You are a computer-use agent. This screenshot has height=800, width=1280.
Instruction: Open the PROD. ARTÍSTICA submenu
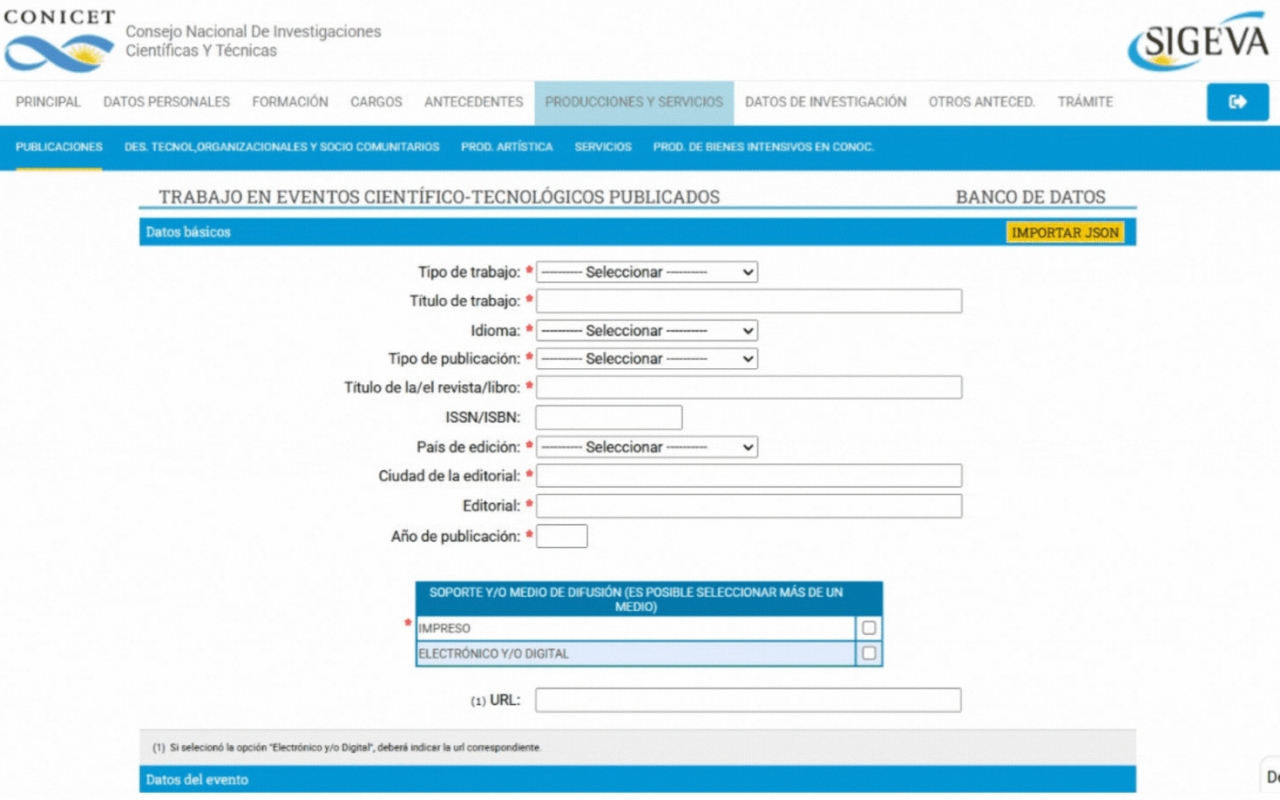[x=506, y=147]
